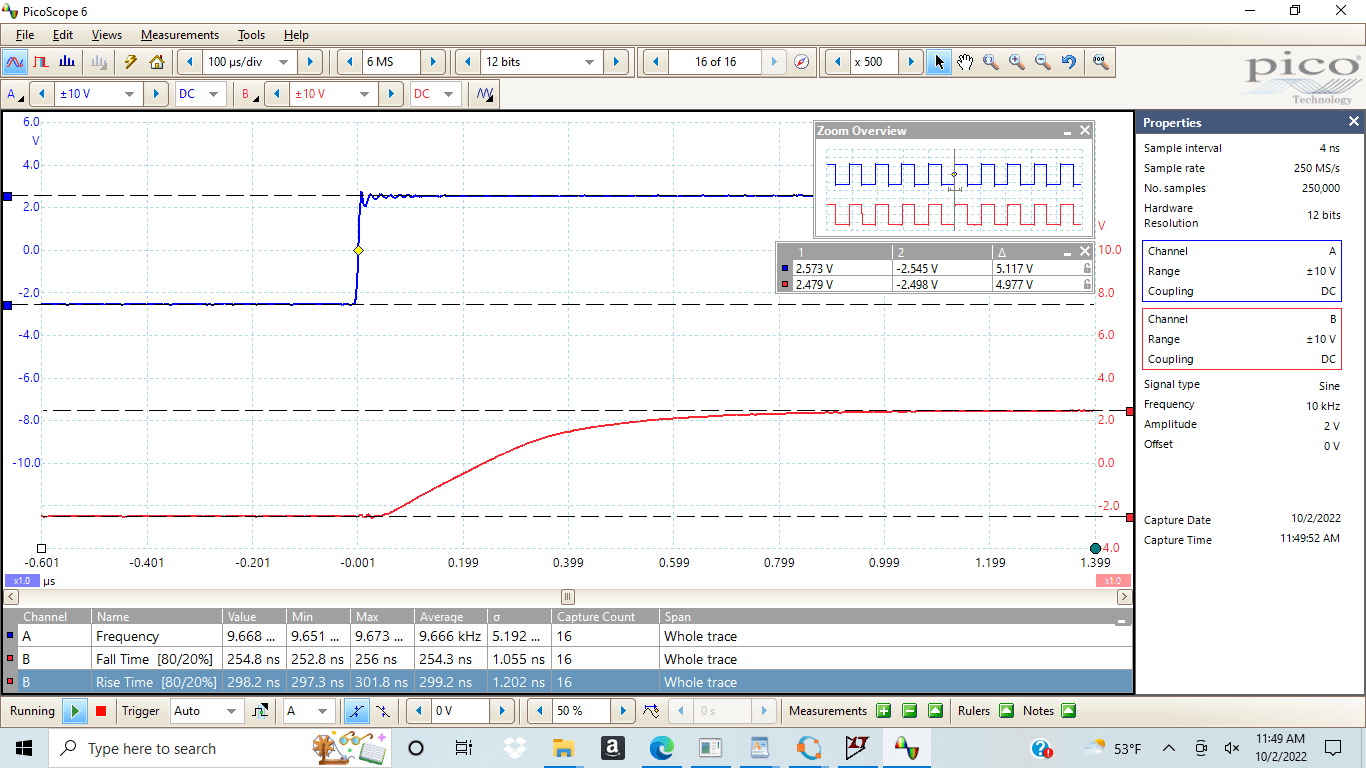Open the Help menu
1366x768 pixels.
(x=296, y=35)
